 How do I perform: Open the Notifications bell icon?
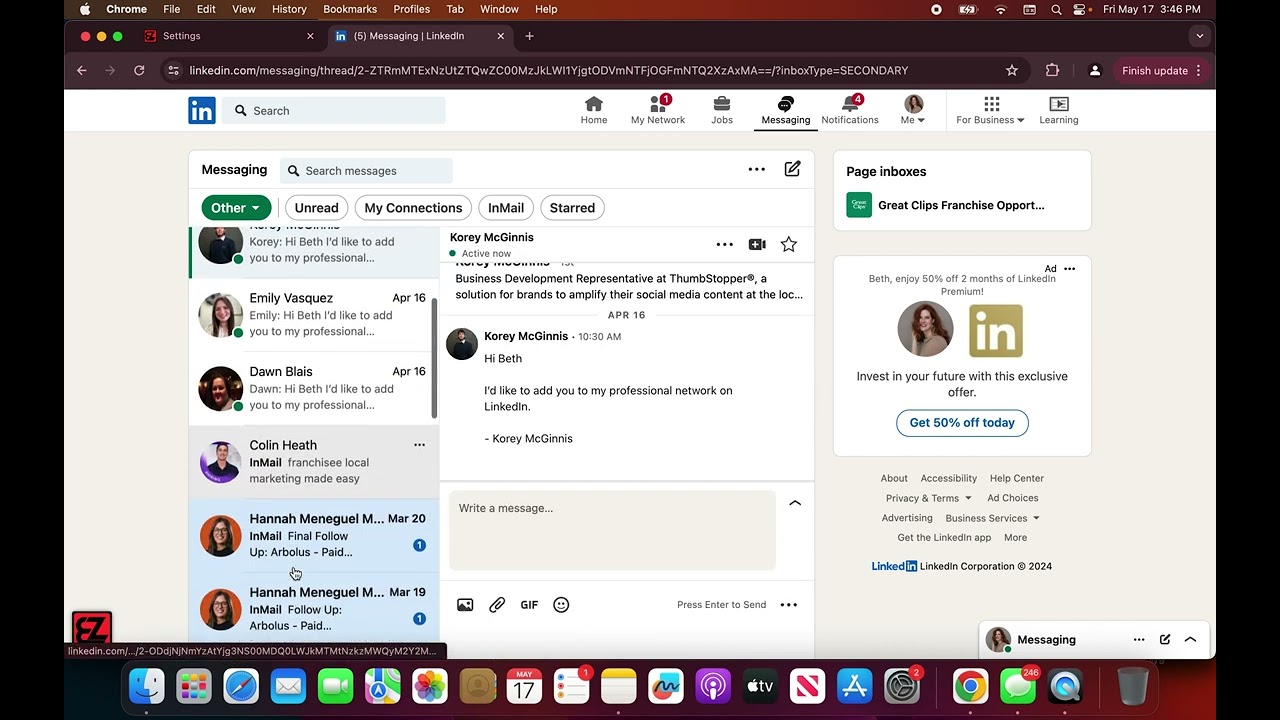tap(850, 110)
